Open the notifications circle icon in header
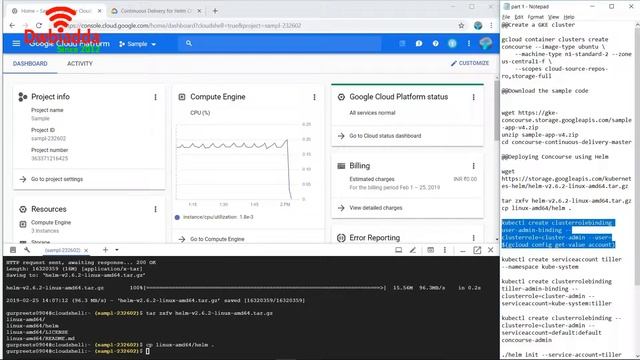This screenshot has height=360, width=640. tap(452, 43)
